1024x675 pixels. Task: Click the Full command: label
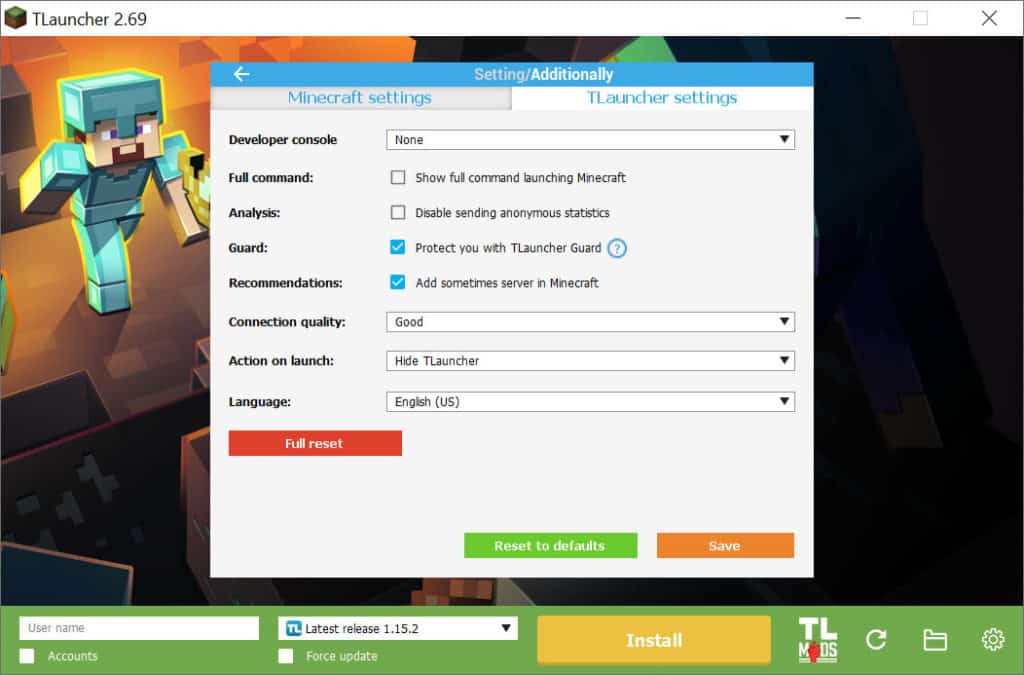click(271, 178)
